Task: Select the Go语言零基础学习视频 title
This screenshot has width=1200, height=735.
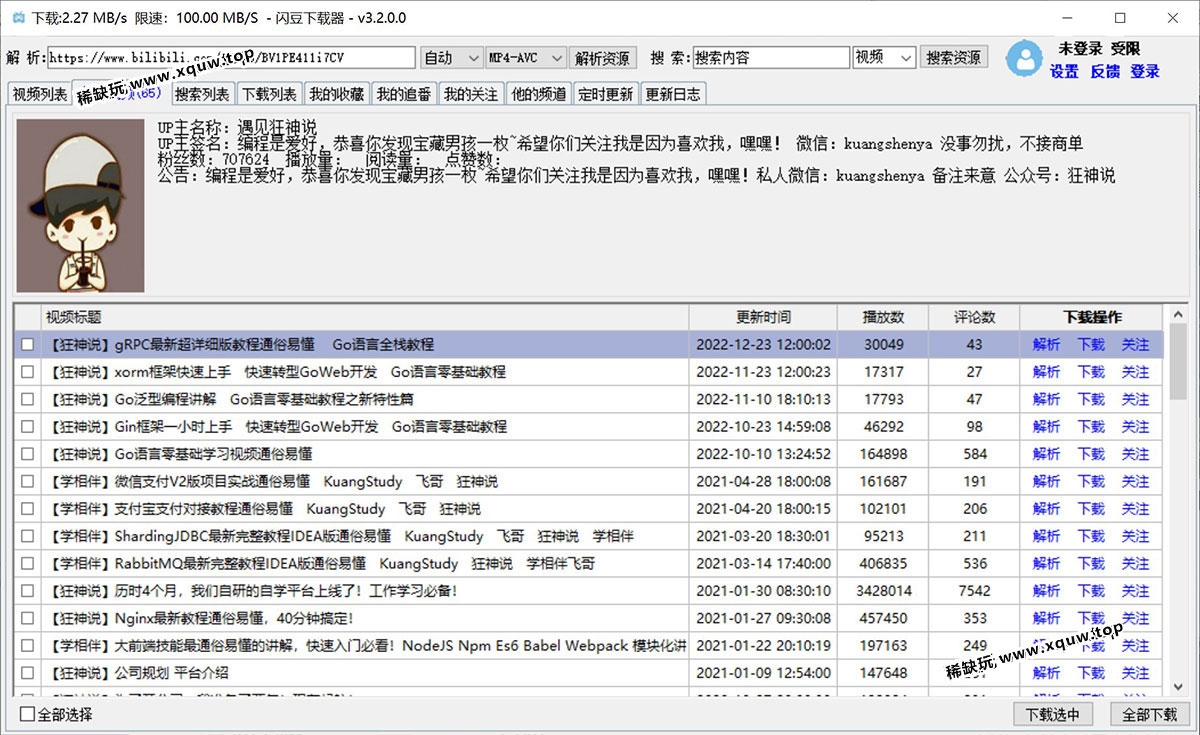Action: click(x=180, y=454)
